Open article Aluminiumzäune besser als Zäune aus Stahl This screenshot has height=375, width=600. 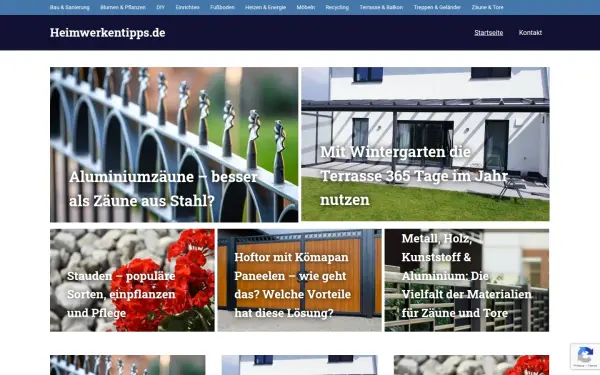tap(174, 145)
